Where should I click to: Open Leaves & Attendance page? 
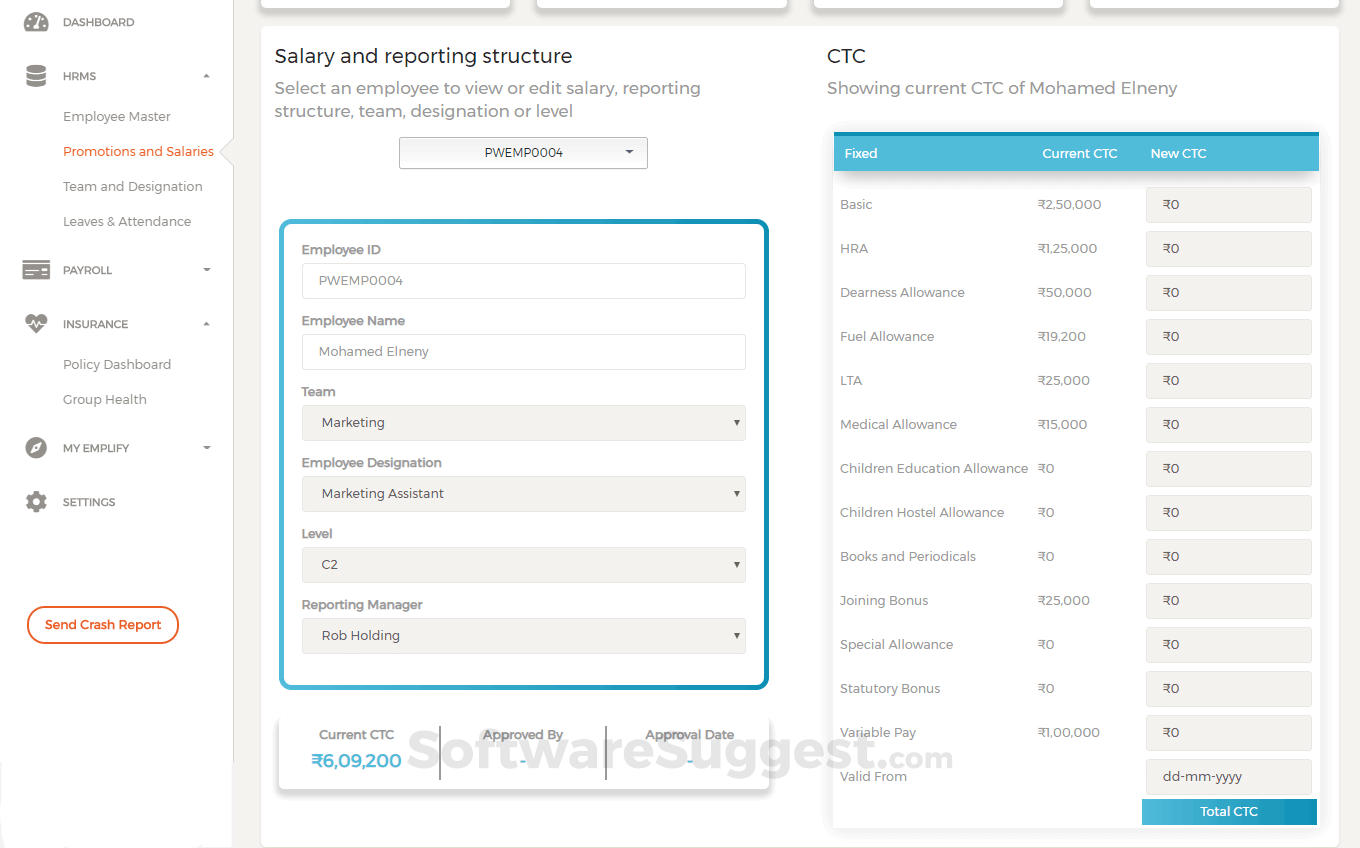coord(126,221)
